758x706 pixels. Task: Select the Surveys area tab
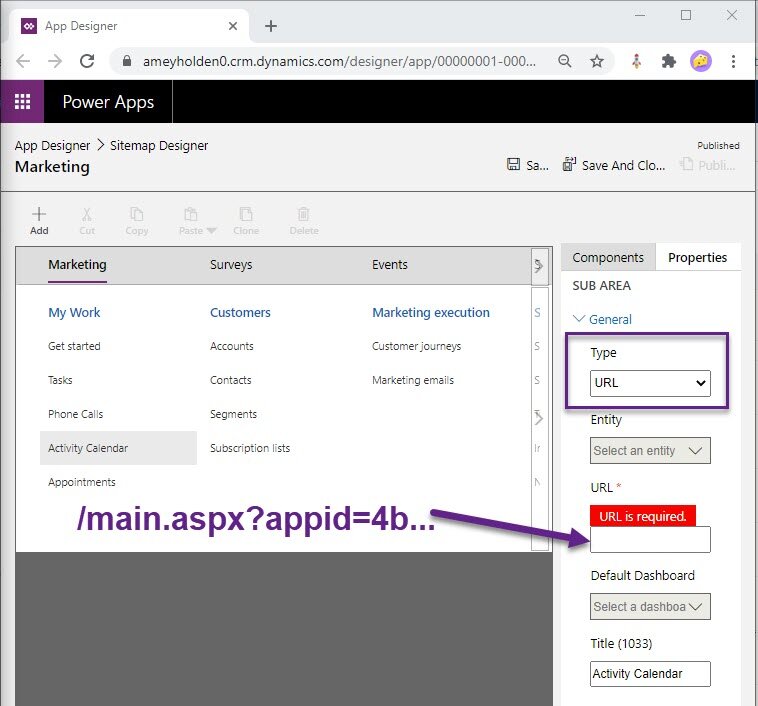pos(231,265)
